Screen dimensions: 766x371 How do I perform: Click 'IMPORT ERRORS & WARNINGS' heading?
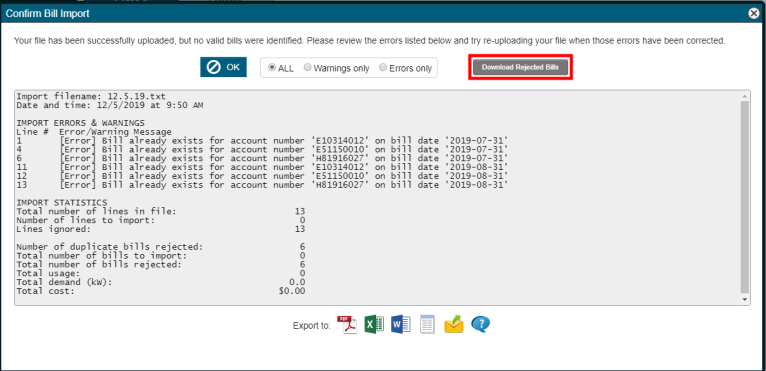(x=81, y=123)
